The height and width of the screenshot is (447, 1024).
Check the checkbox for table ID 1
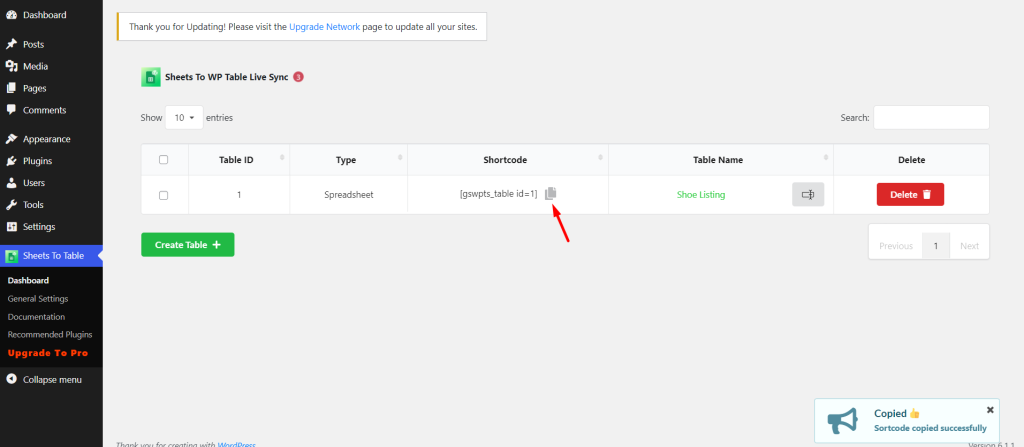[x=164, y=195]
